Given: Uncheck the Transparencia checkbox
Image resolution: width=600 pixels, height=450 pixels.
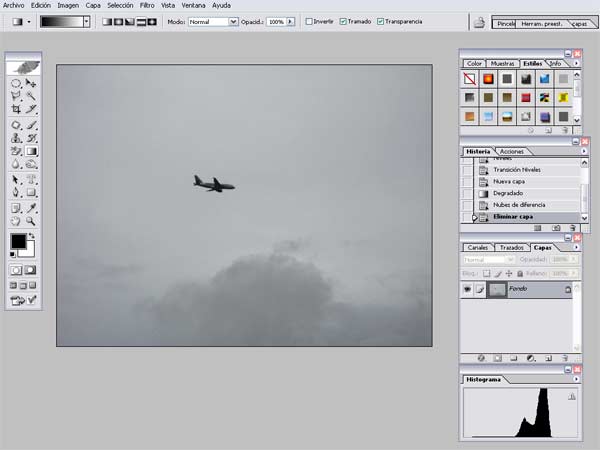Looking at the screenshot, I should click(x=380, y=22).
